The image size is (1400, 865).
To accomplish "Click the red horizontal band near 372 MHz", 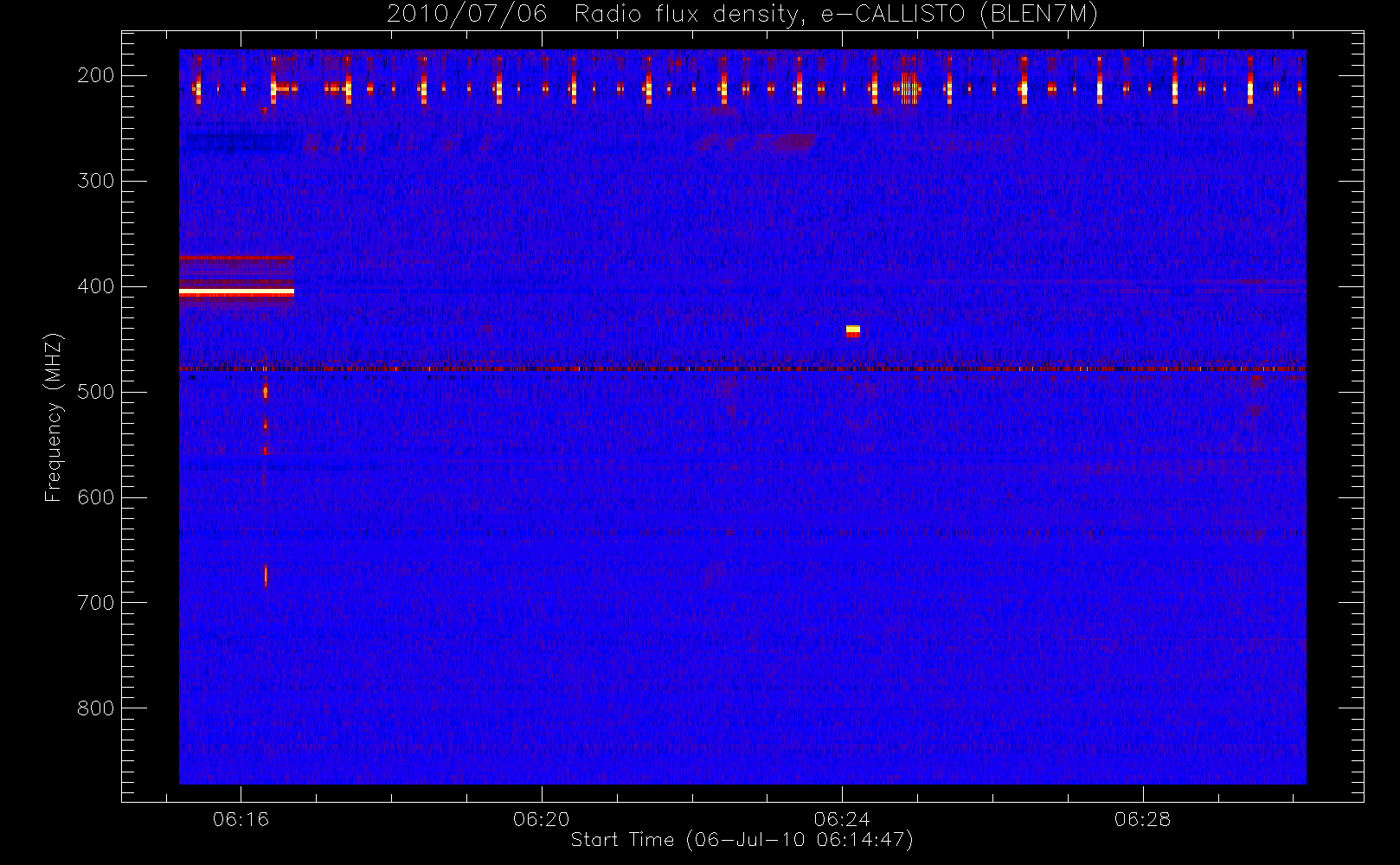I will 236,257.
